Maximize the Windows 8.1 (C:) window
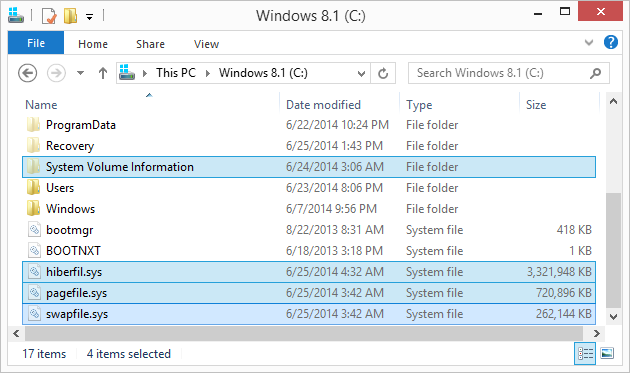The height and width of the screenshot is (373, 630). point(565,12)
